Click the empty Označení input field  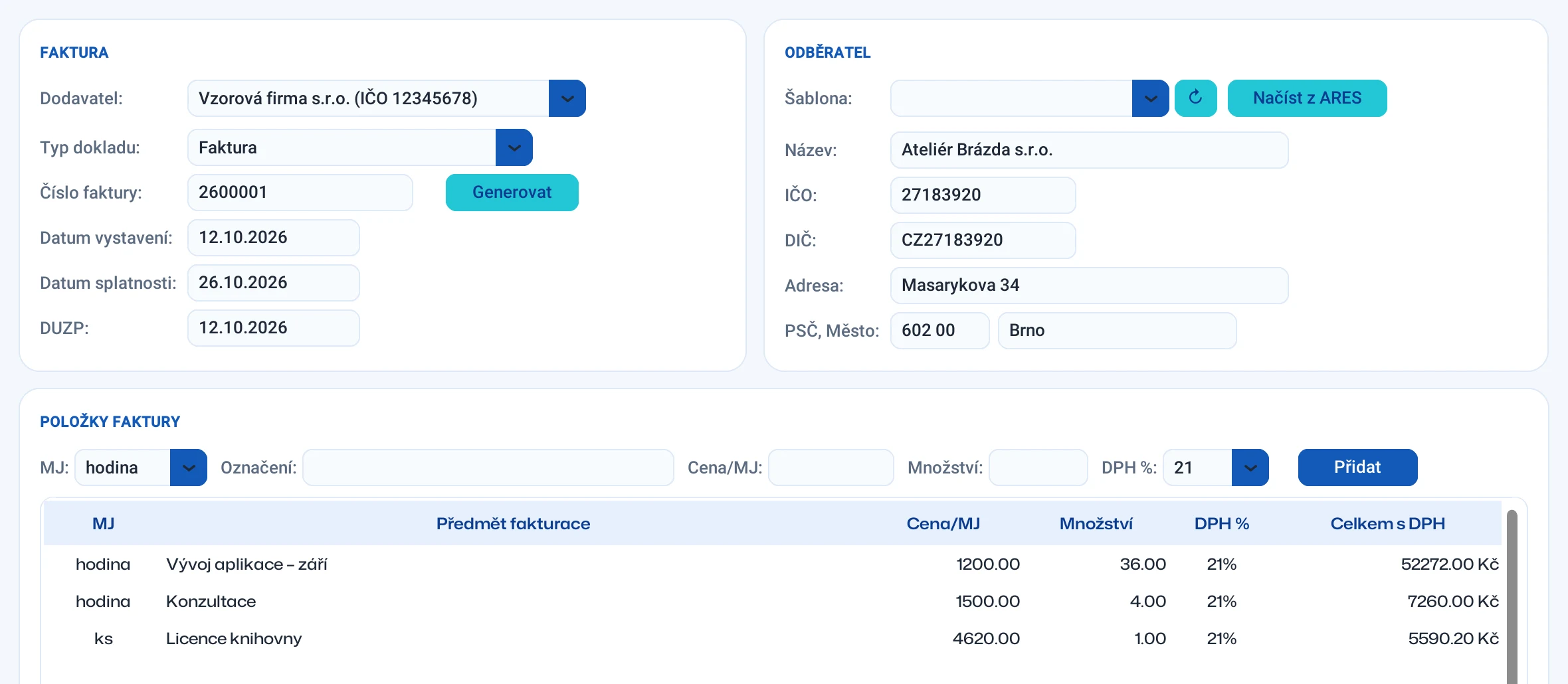click(x=488, y=468)
